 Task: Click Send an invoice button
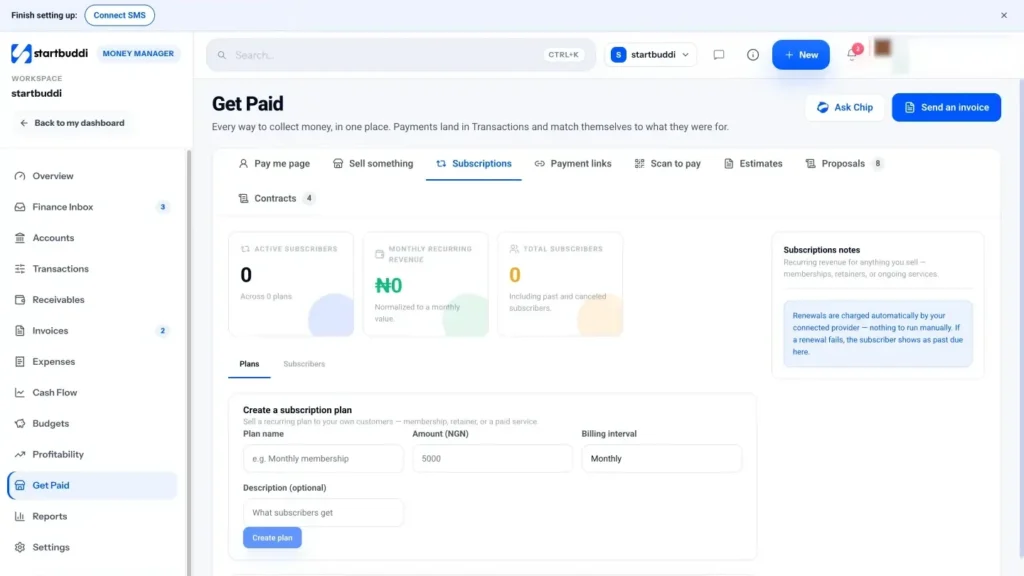pyautogui.click(x=946, y=107)
